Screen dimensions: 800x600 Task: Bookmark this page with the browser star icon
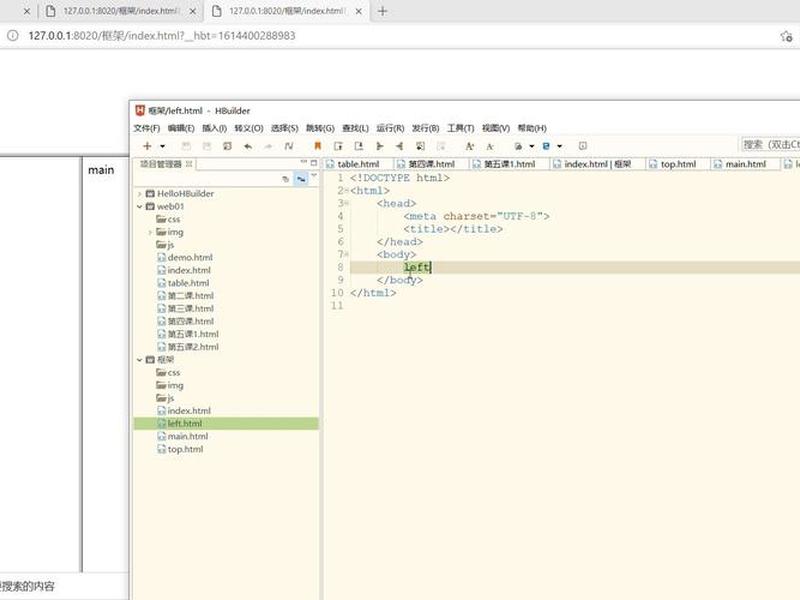point(786,36)
